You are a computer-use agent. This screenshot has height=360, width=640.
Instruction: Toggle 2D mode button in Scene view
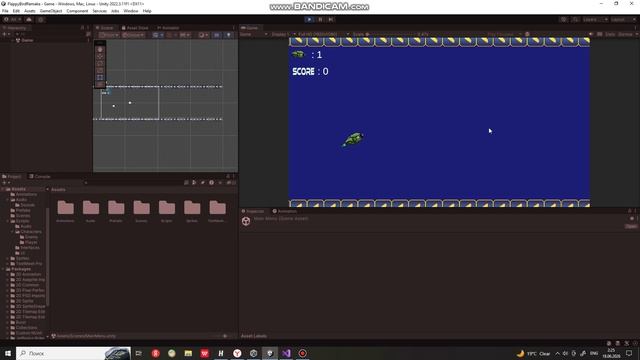coord(217,35)
